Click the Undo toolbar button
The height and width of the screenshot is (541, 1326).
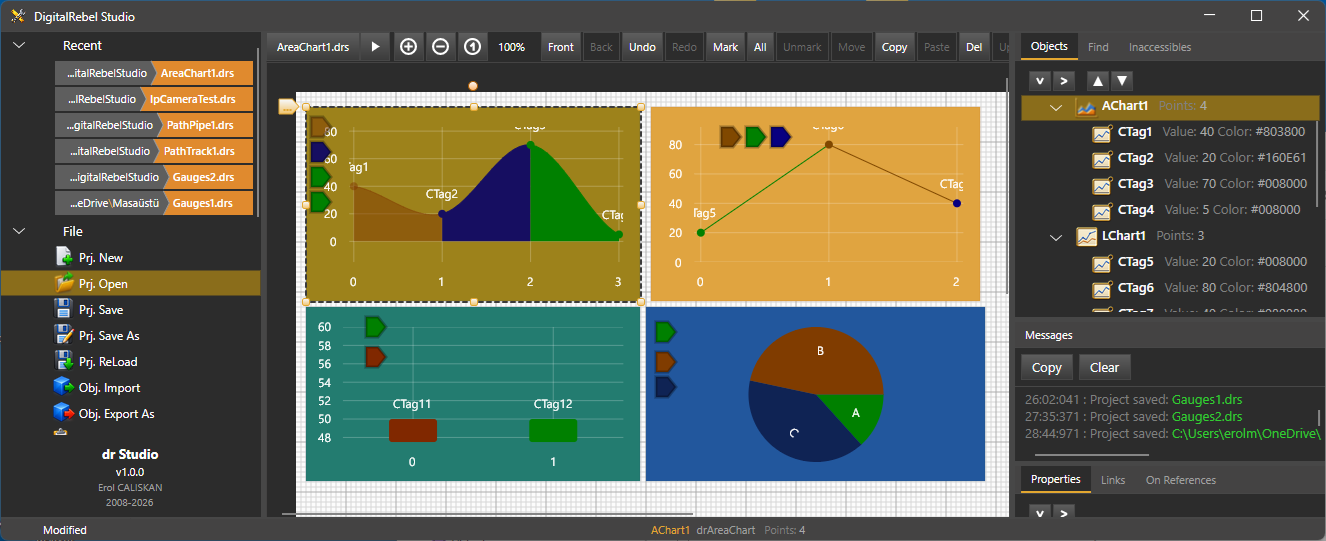click(x=642, y=47)
